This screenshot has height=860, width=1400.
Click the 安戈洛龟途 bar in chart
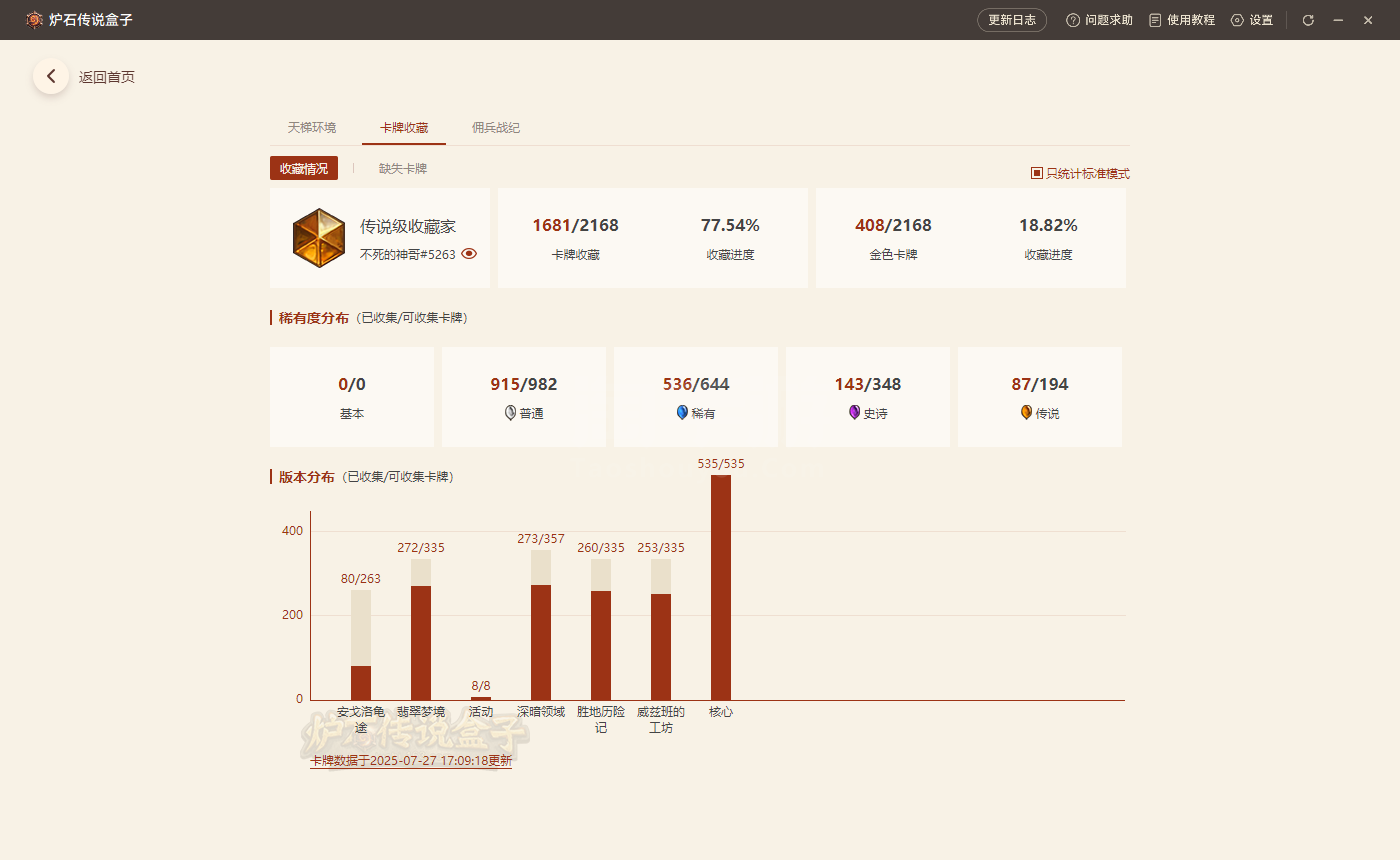(x=361, y=645)
